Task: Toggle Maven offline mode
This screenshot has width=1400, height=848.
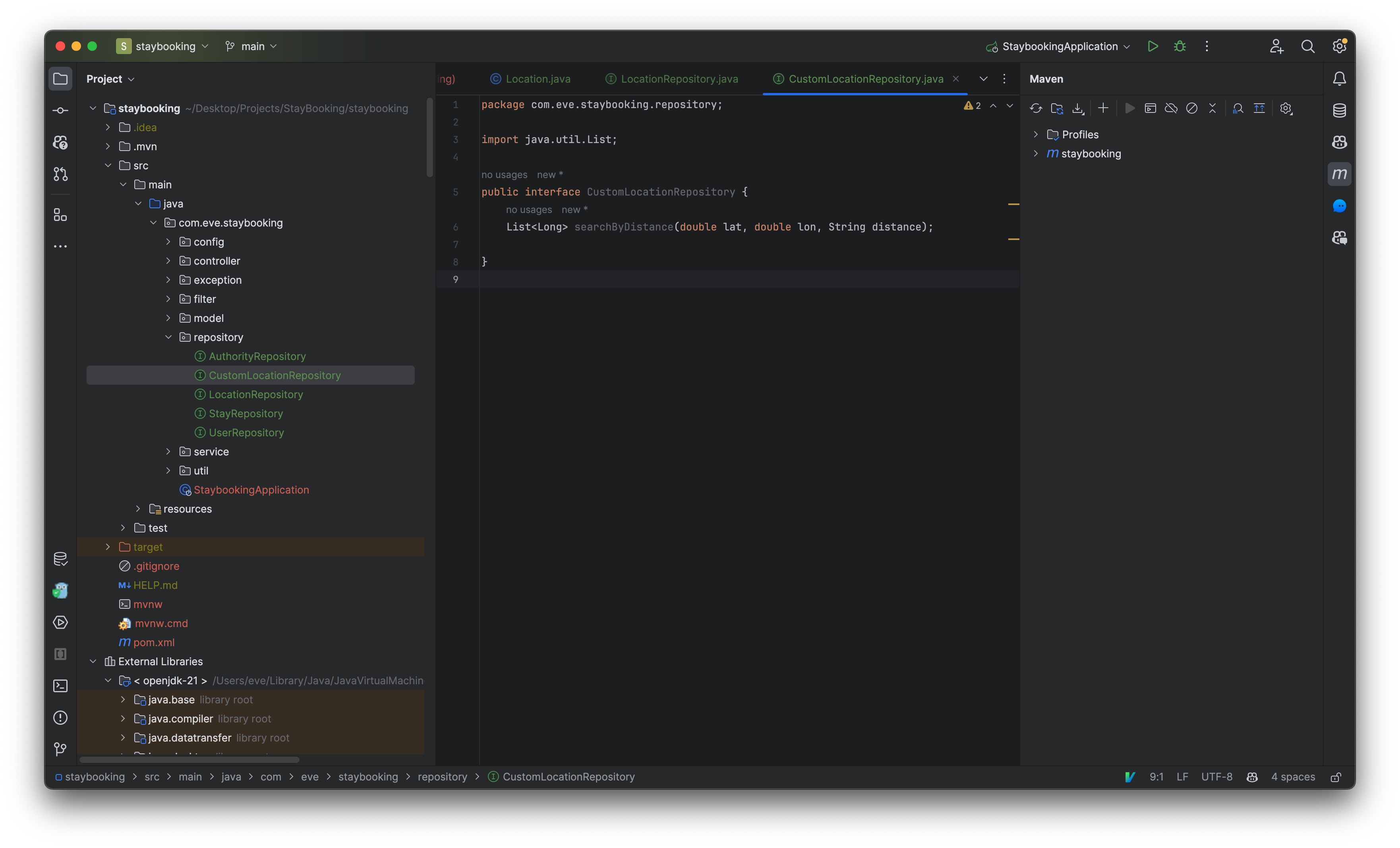Action: [x=1171, y=108]
